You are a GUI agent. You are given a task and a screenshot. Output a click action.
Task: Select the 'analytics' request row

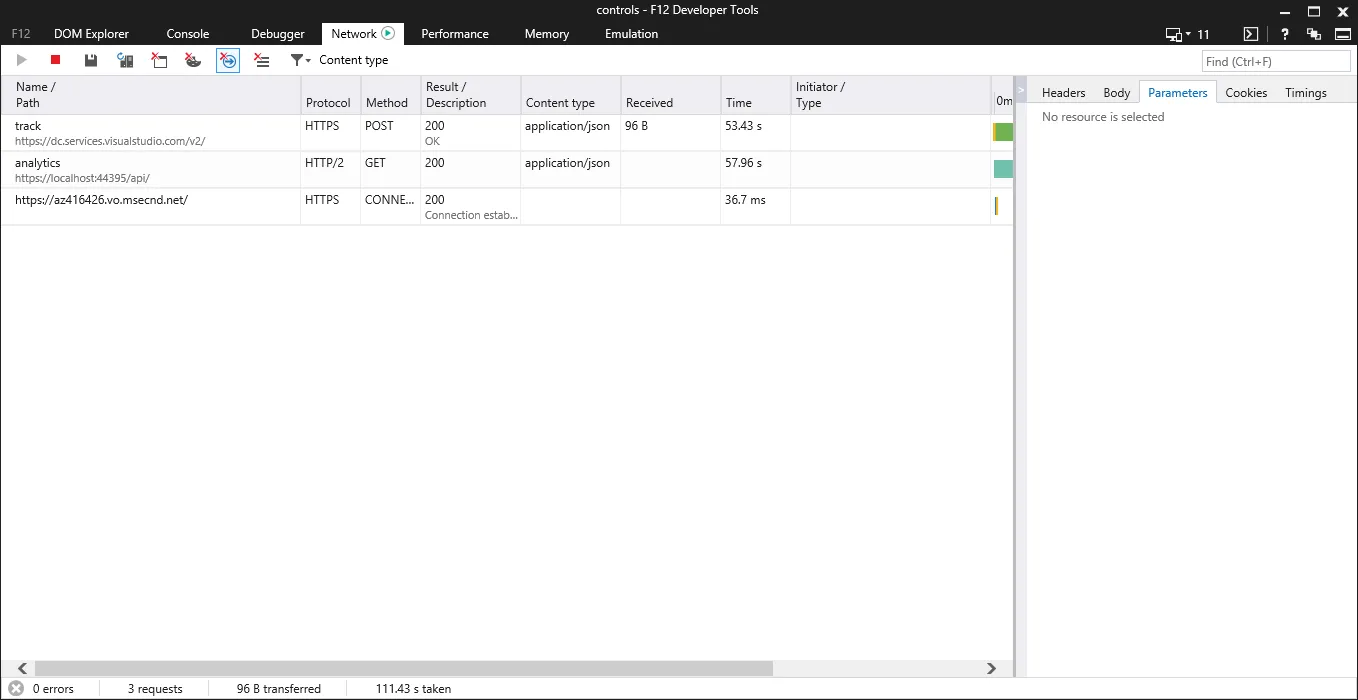coord(506,170)
